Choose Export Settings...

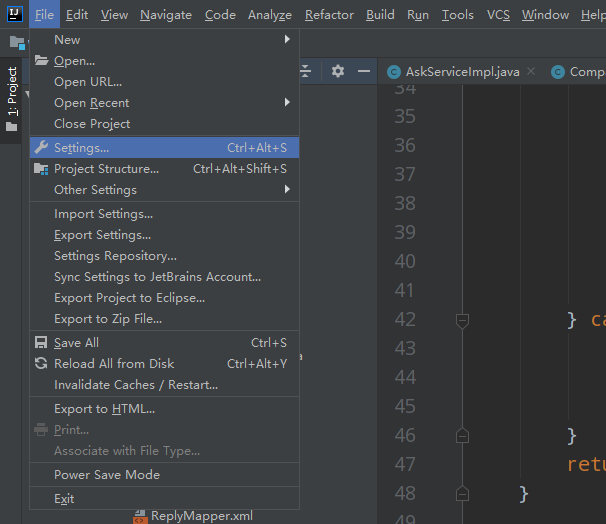164,235
